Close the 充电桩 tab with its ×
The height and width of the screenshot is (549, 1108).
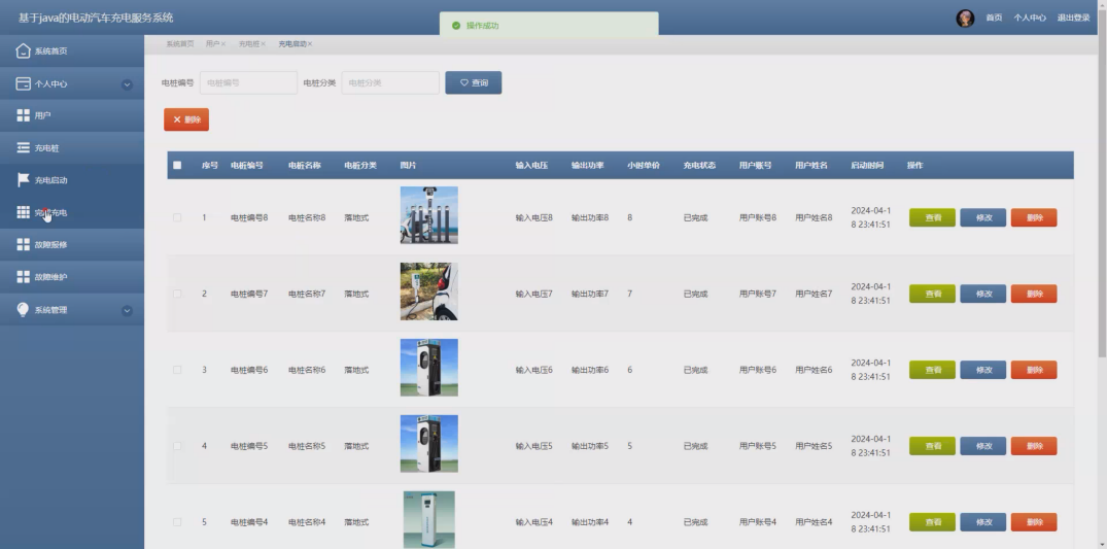tap(263, 44)
